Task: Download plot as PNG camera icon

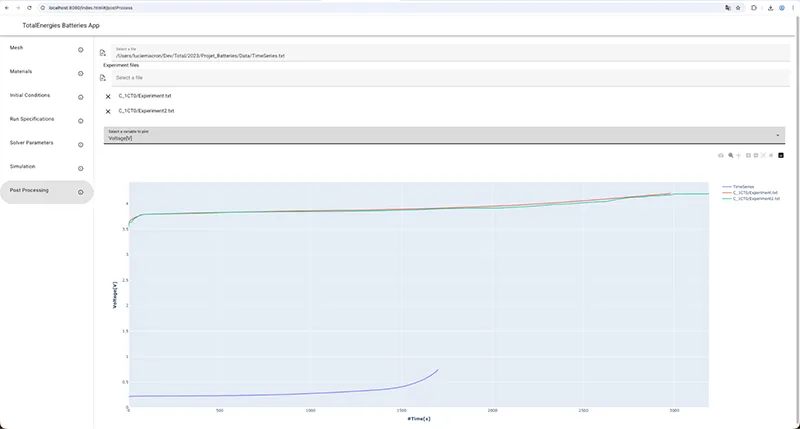Action: tap(721, 156)
